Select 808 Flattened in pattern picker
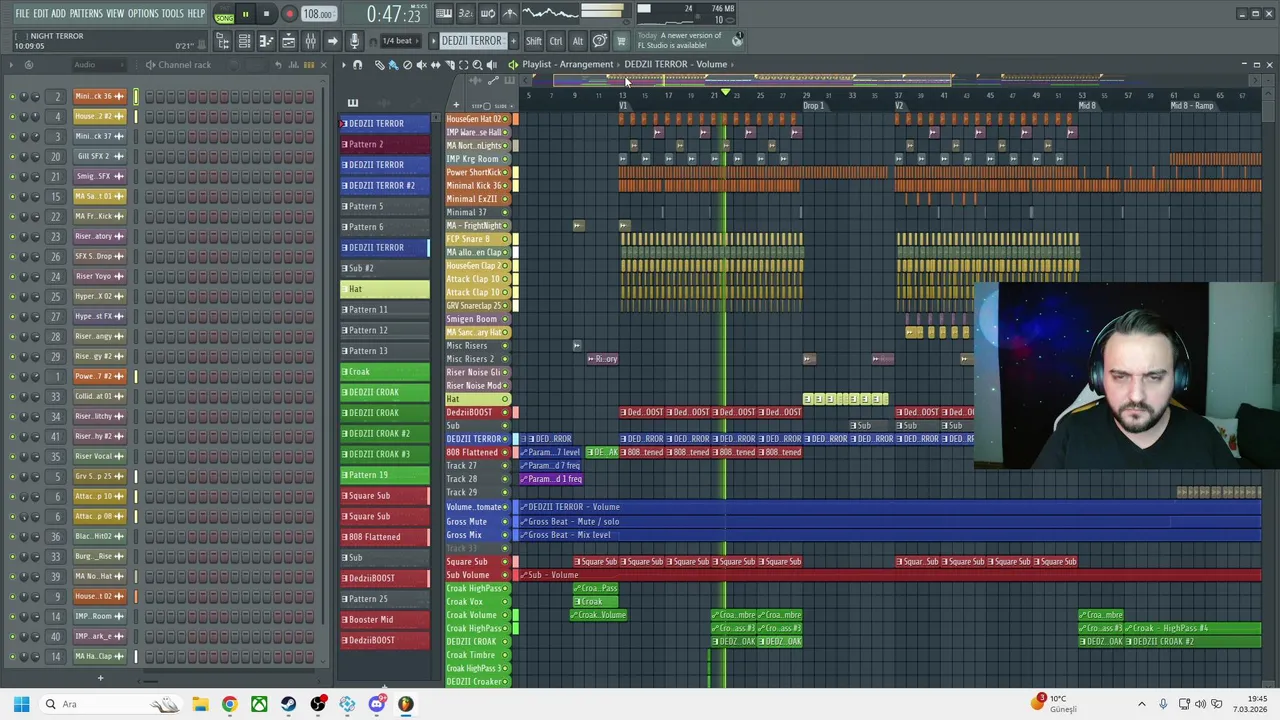Viewport: 1280px width, 720px height. (385, 537)
